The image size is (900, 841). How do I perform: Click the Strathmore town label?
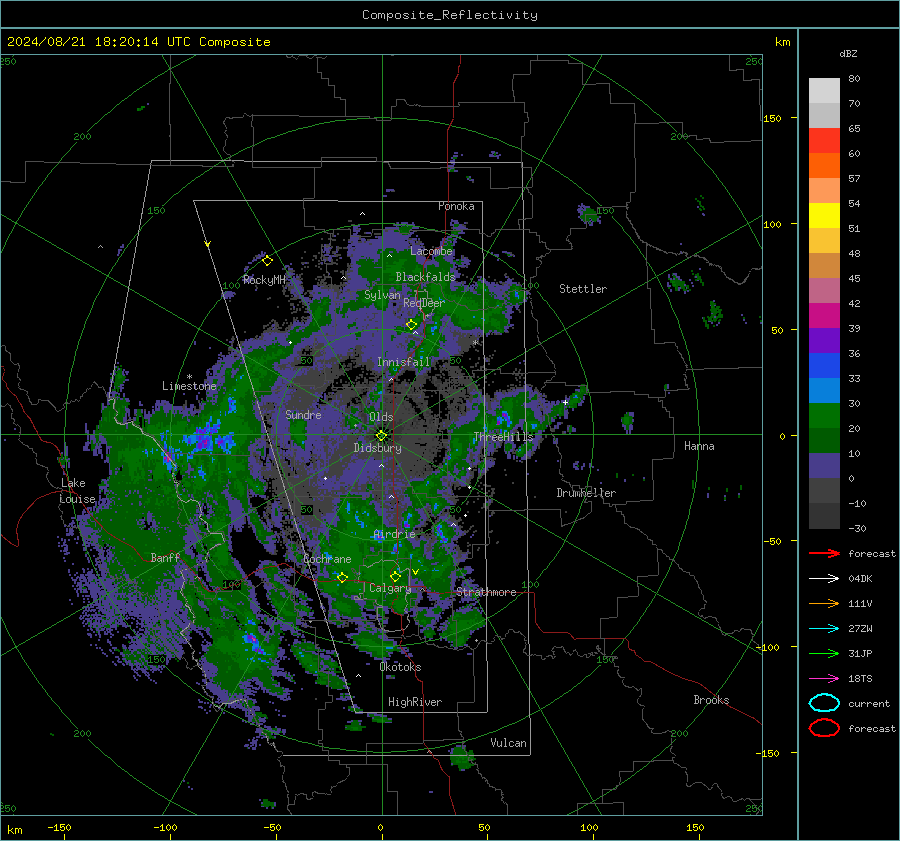(x=487, y=592)
